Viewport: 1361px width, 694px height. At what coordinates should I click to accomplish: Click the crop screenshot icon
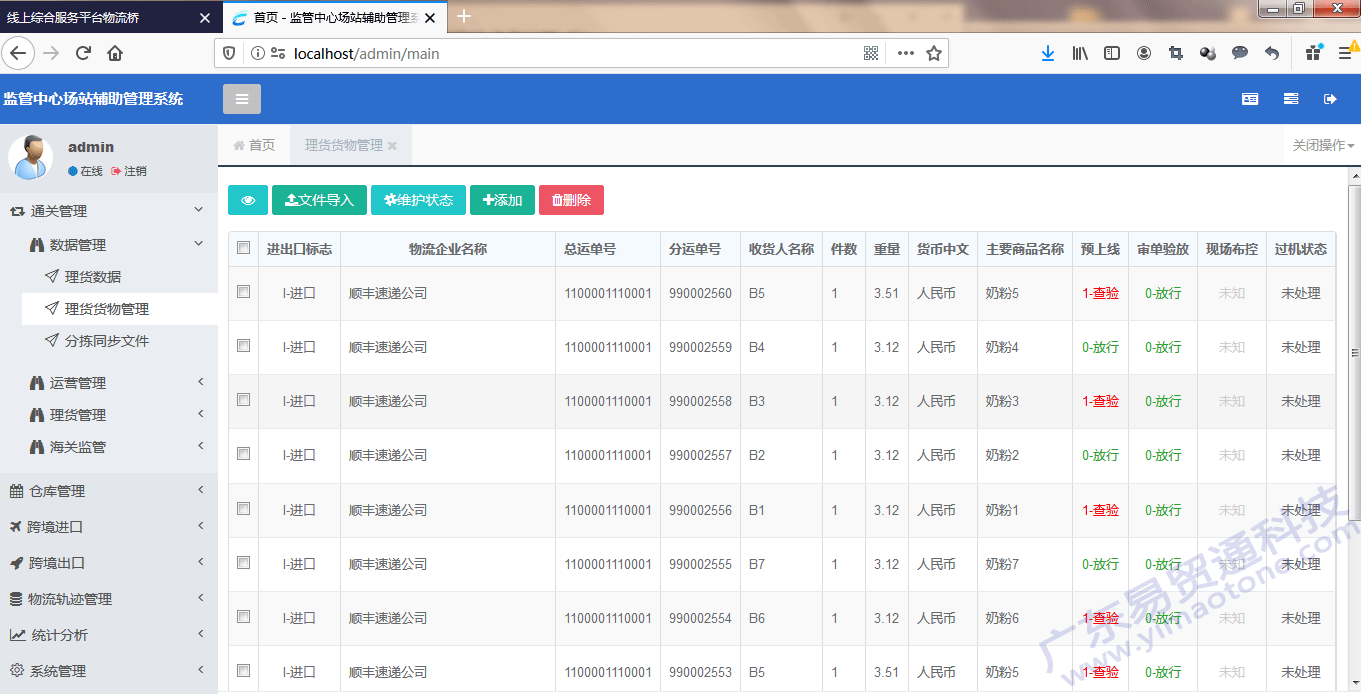click(1176, 53)
